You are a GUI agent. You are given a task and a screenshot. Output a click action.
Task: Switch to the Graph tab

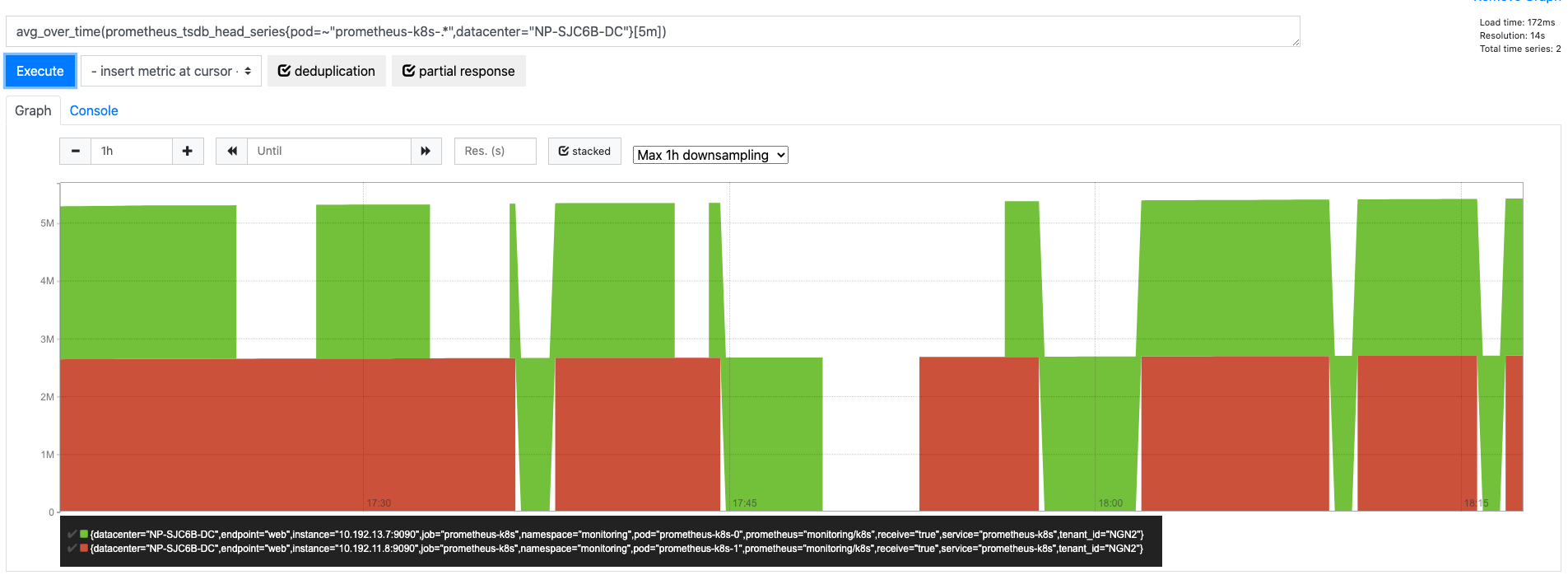33,110
